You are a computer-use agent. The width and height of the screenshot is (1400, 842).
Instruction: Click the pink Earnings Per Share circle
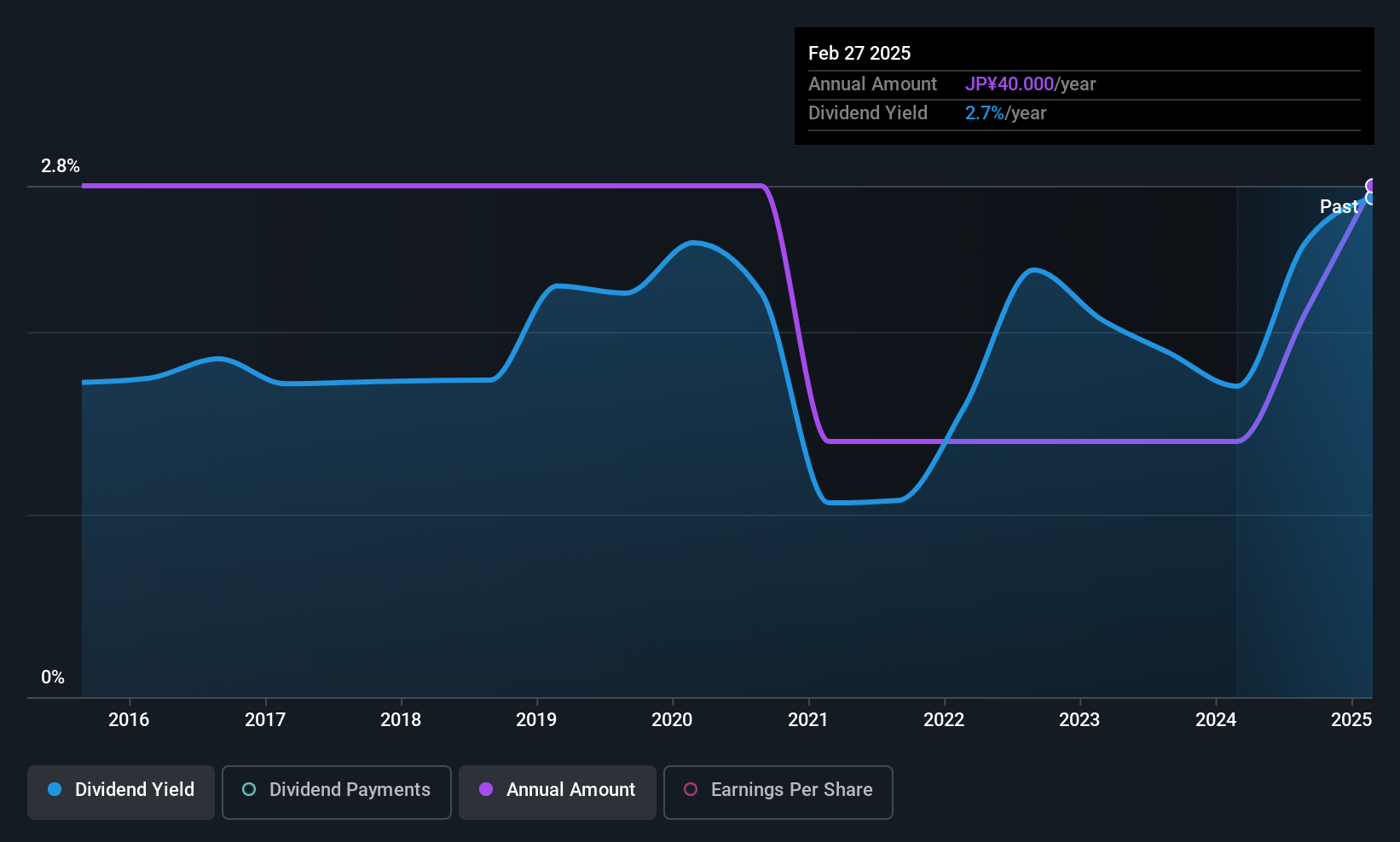(691, 789)
